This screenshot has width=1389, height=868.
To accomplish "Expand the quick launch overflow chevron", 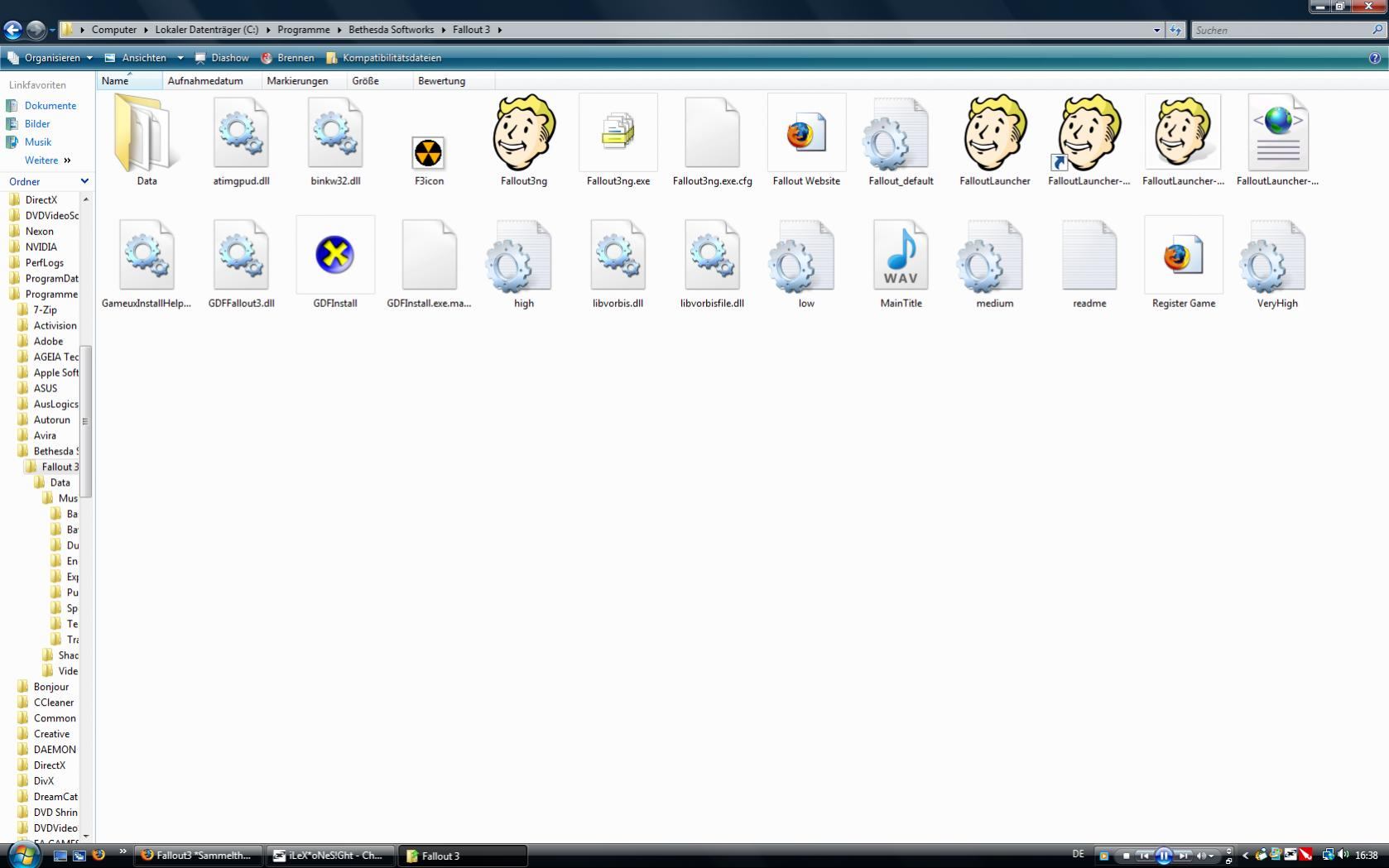I will tap(123, 851).
